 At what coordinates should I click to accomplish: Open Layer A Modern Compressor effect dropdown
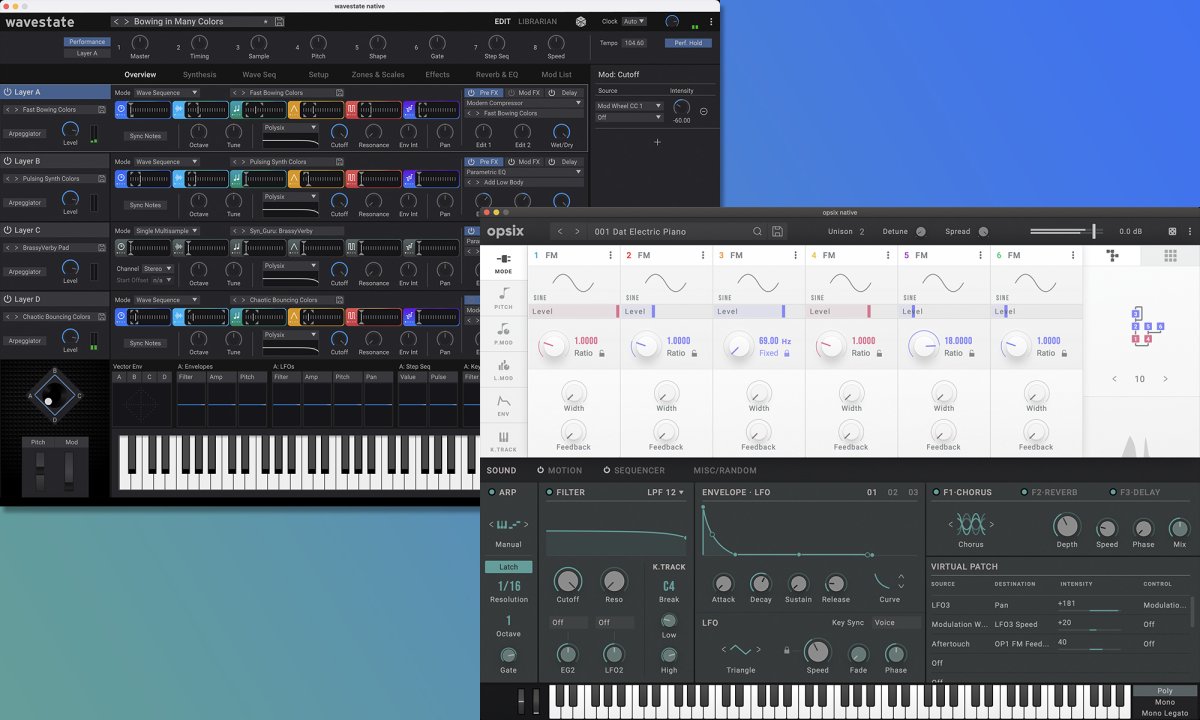tap(523, 103)
